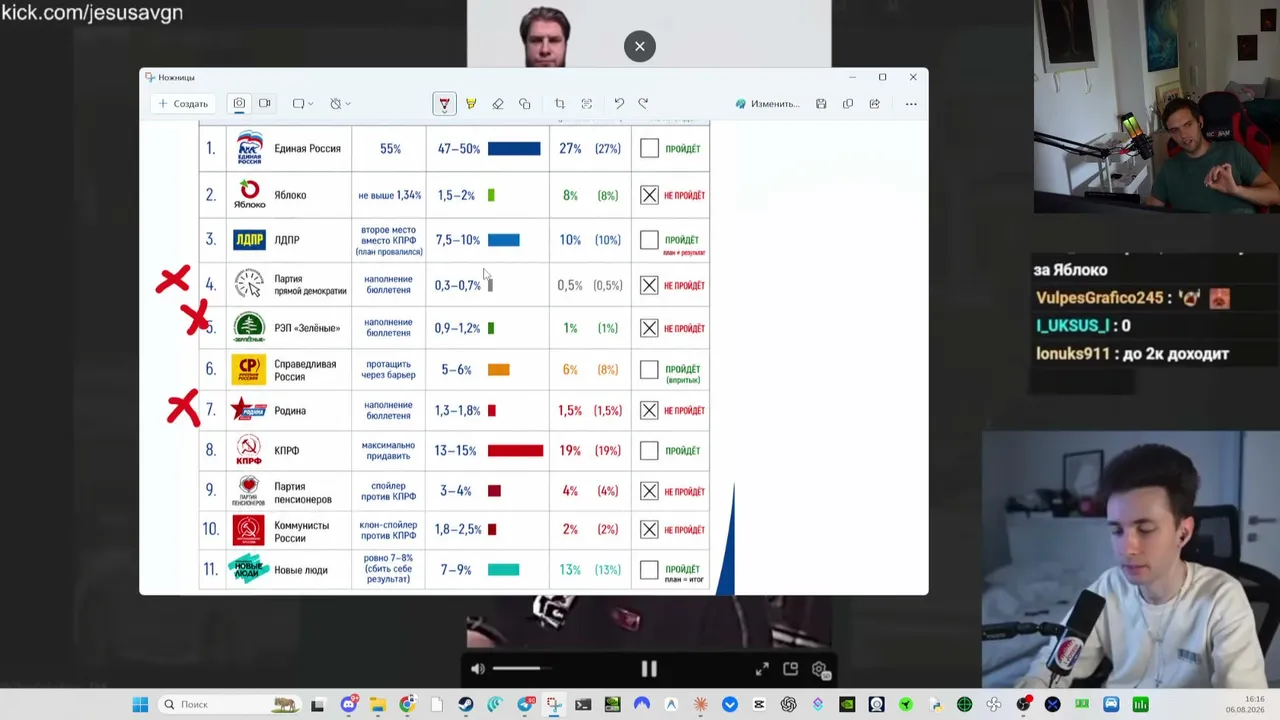Click the "РЭП «Зелёные»" party name

(x=307, y=328)
